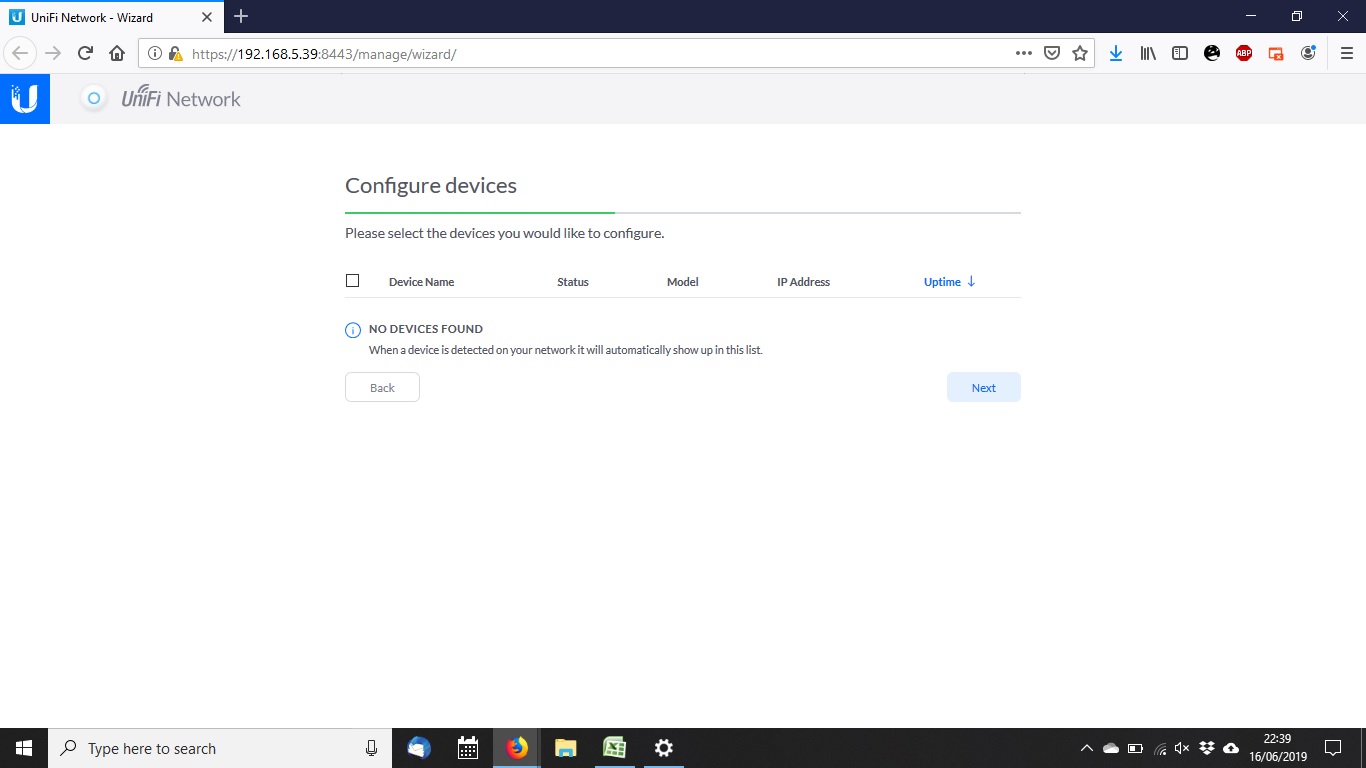Click the insecure connection padlock warning icon
Viewport: 1366px width, 768px height.
(175, 54)
